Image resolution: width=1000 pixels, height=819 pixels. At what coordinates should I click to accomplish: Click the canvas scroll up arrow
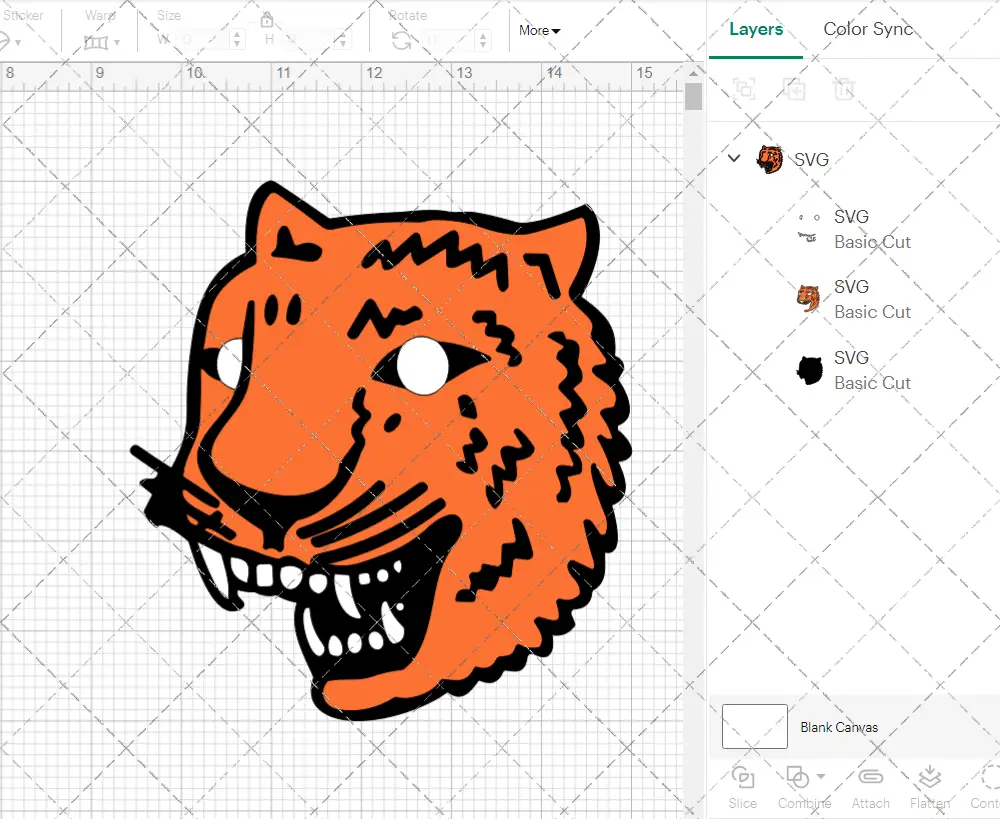693,73
